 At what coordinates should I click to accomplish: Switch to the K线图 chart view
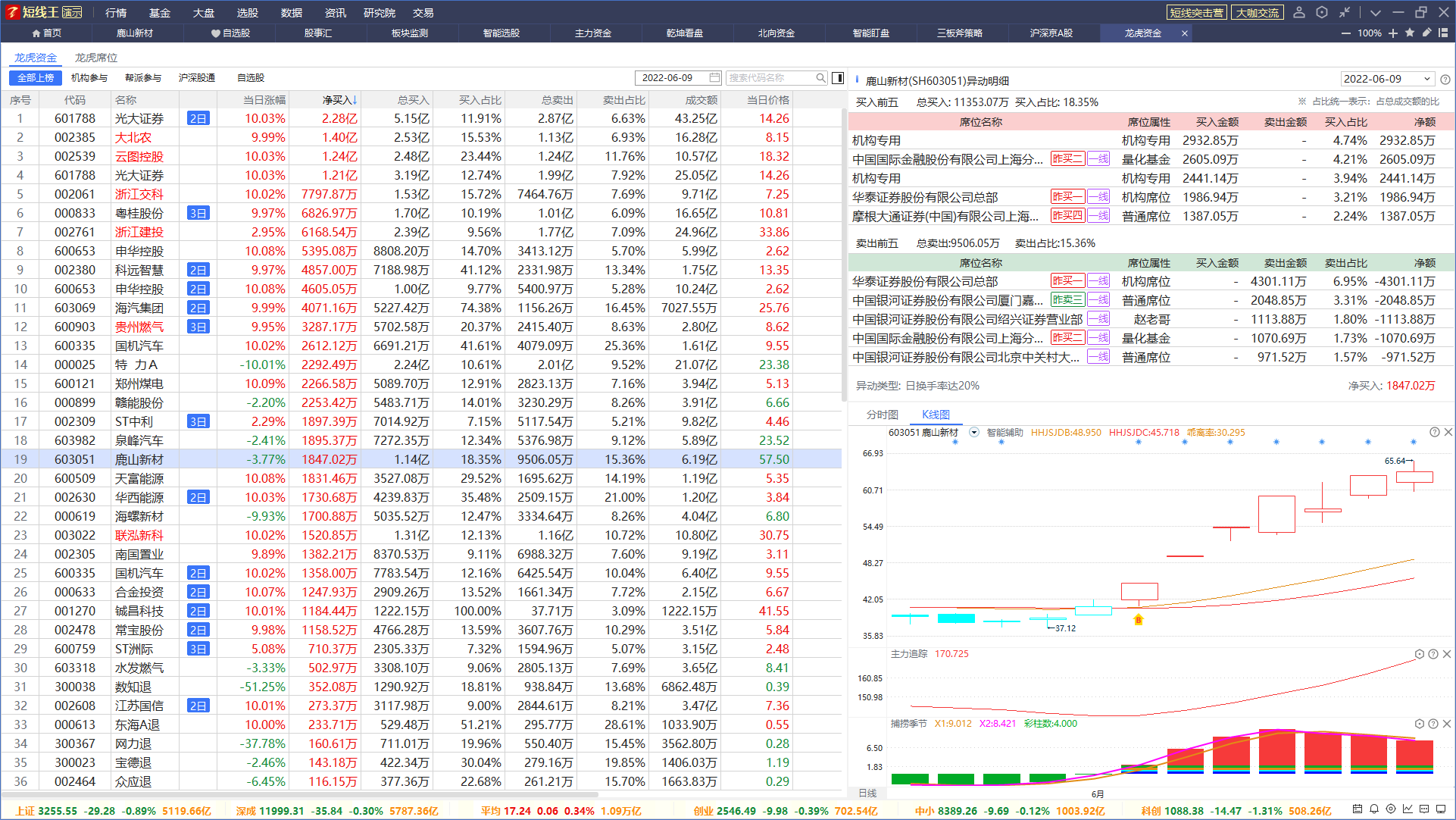coord(936,415)
